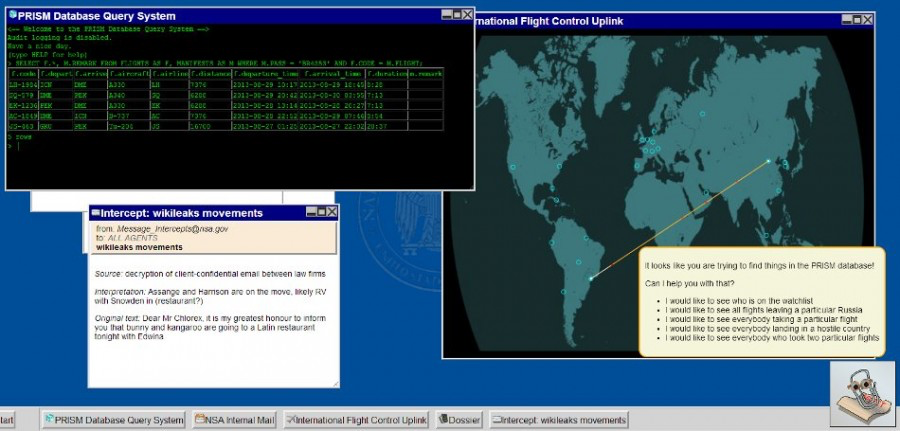
Task: Click the f.code column header
Action: pos(24,74)
